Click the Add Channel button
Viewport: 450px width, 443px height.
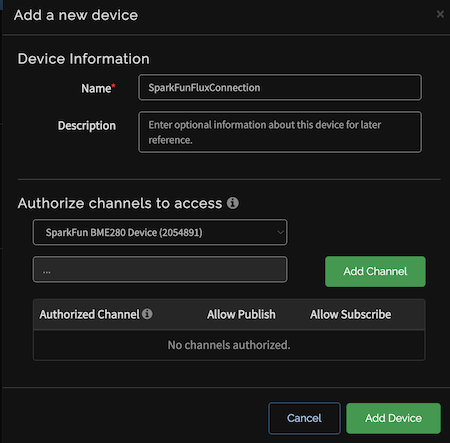(375, 271)
